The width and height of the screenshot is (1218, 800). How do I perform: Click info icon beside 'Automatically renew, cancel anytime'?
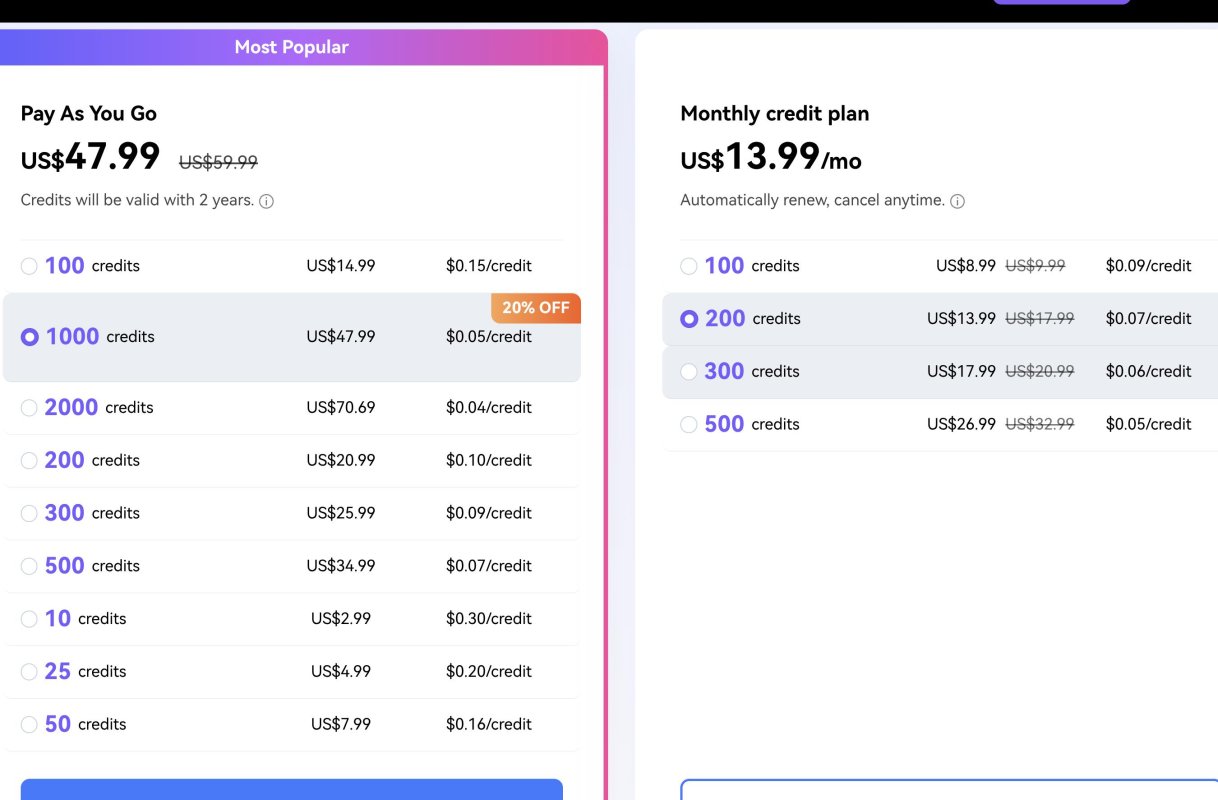coord(957,200)
